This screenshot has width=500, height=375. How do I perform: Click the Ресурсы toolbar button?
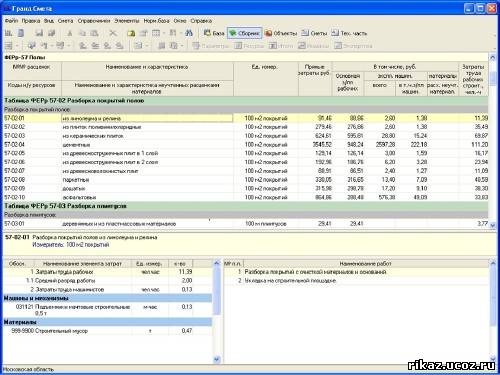coord(249,46)
